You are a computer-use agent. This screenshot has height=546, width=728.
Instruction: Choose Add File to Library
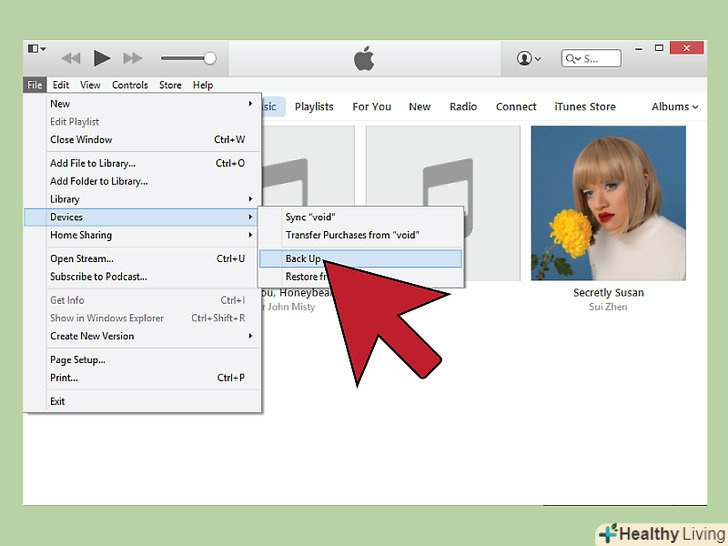(x=143, y=163)
